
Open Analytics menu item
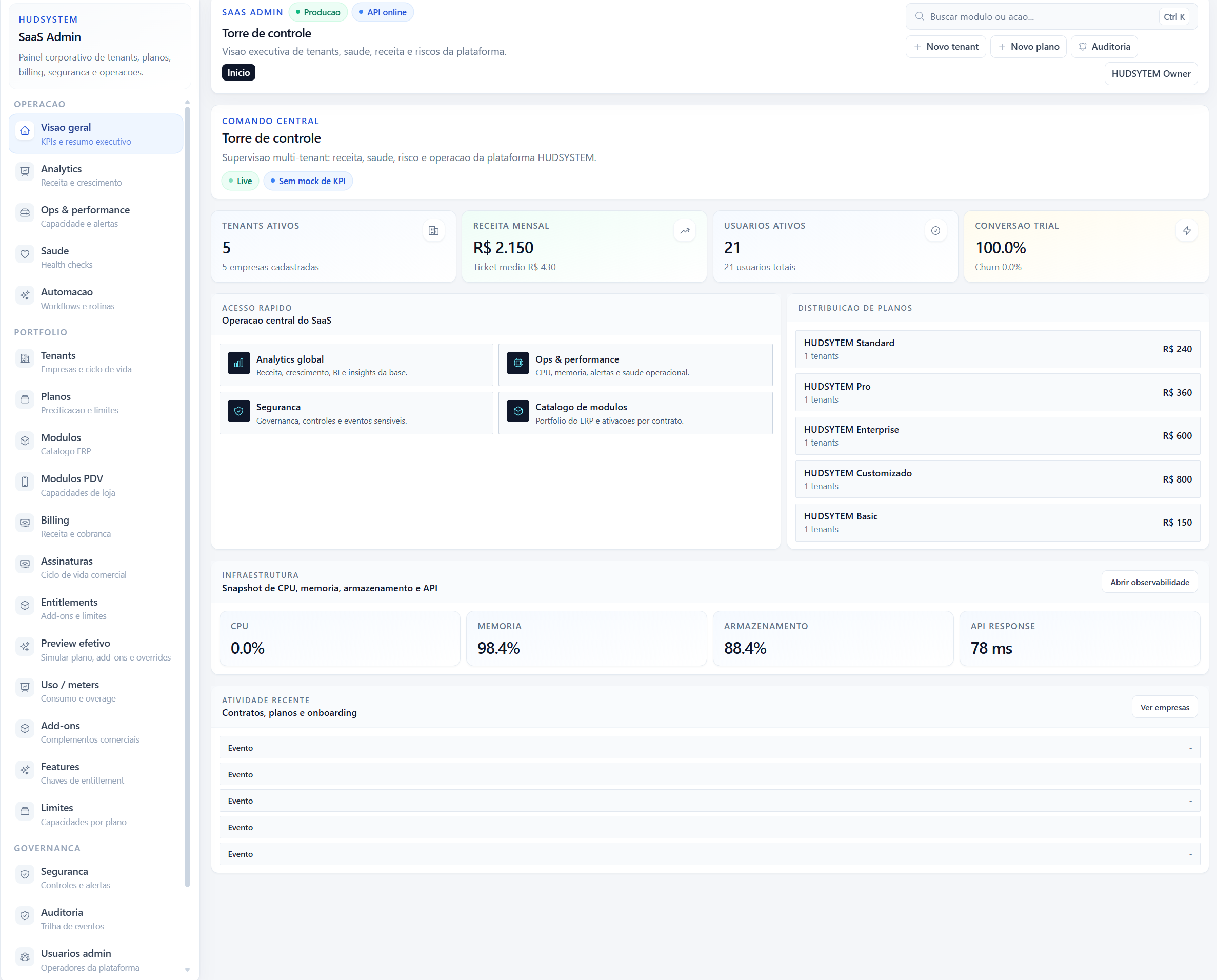tap(96, 175)
